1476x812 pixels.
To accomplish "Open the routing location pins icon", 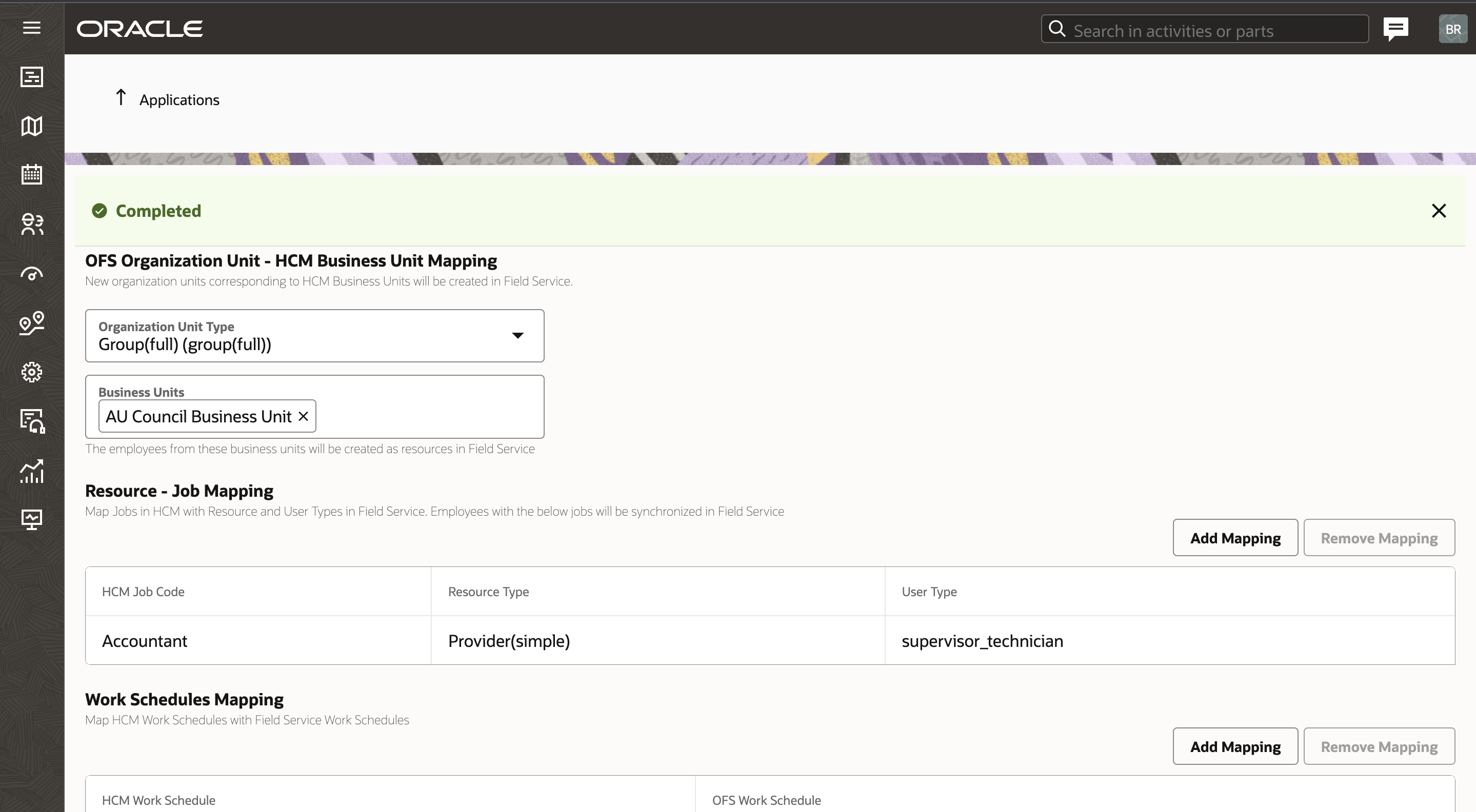I will (x=31, y=323).
